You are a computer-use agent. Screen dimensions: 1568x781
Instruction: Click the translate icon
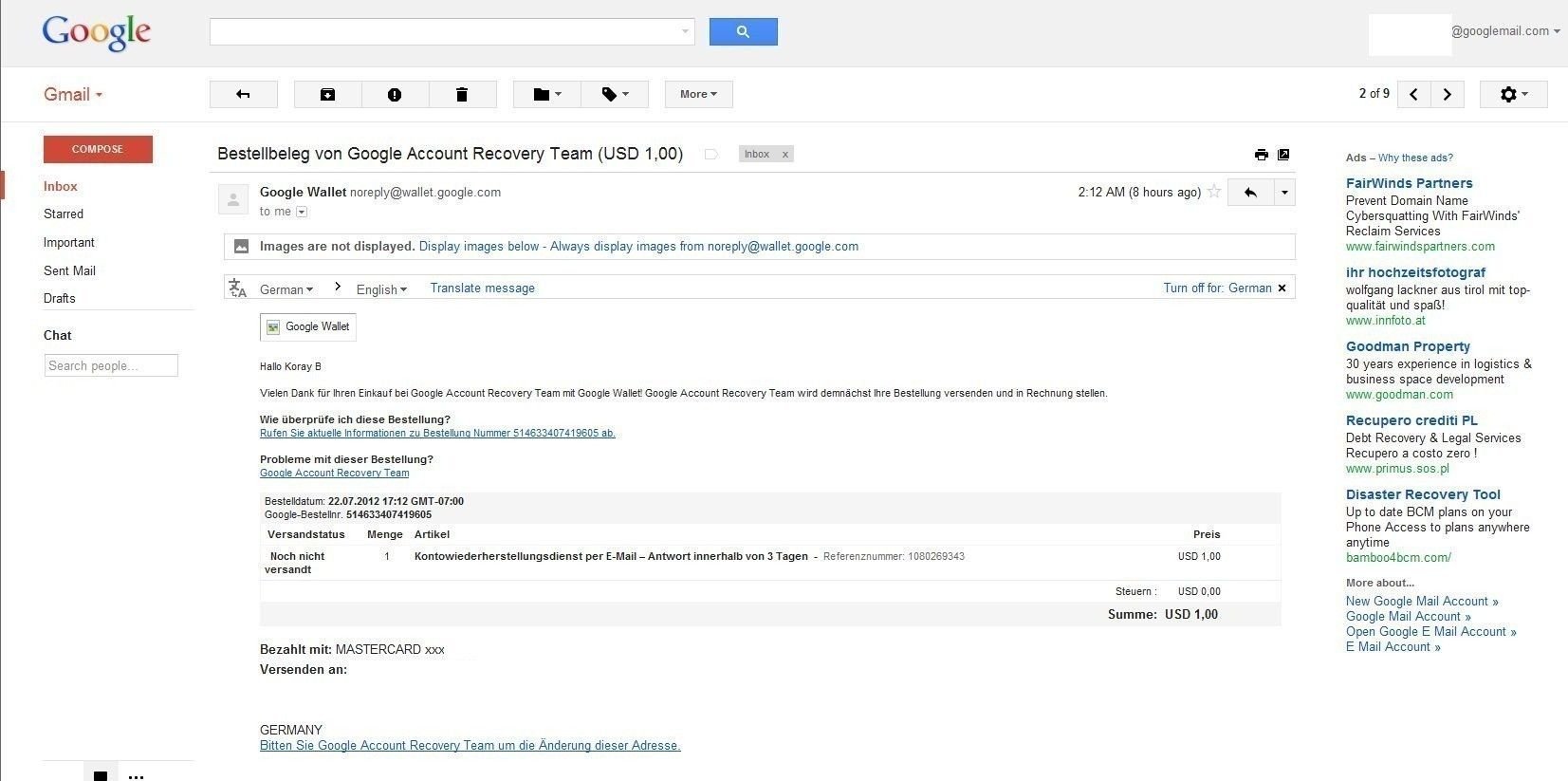pyautogui.click(x=238, y=288)
